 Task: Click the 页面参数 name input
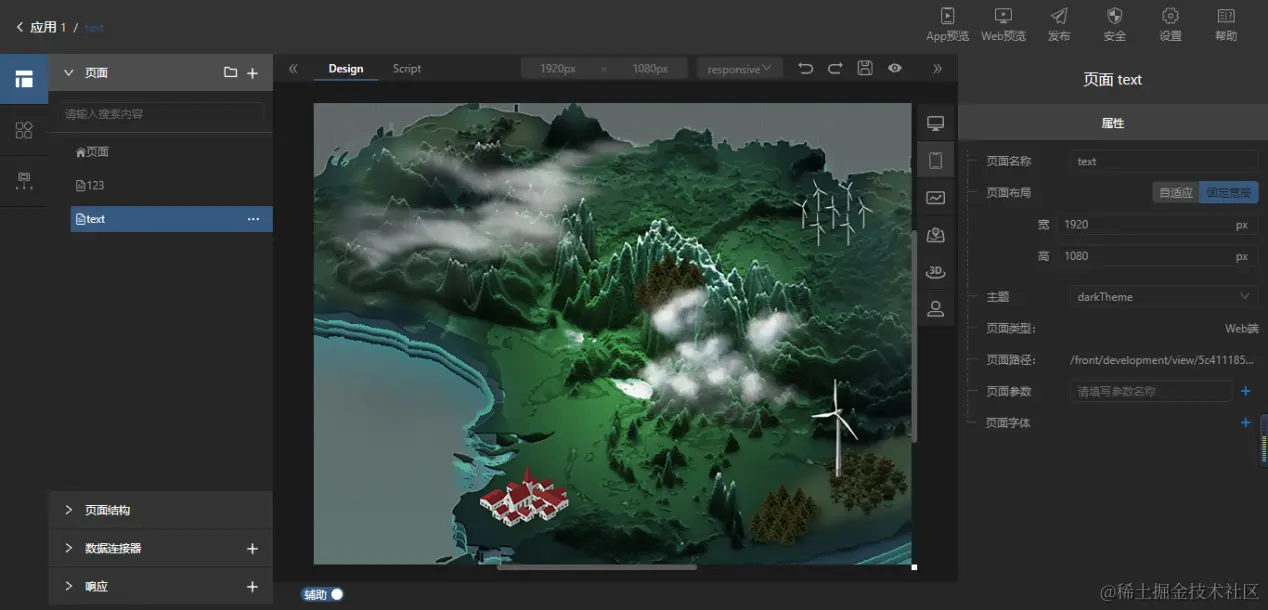pyautogui.click(x=1150, y=391)
